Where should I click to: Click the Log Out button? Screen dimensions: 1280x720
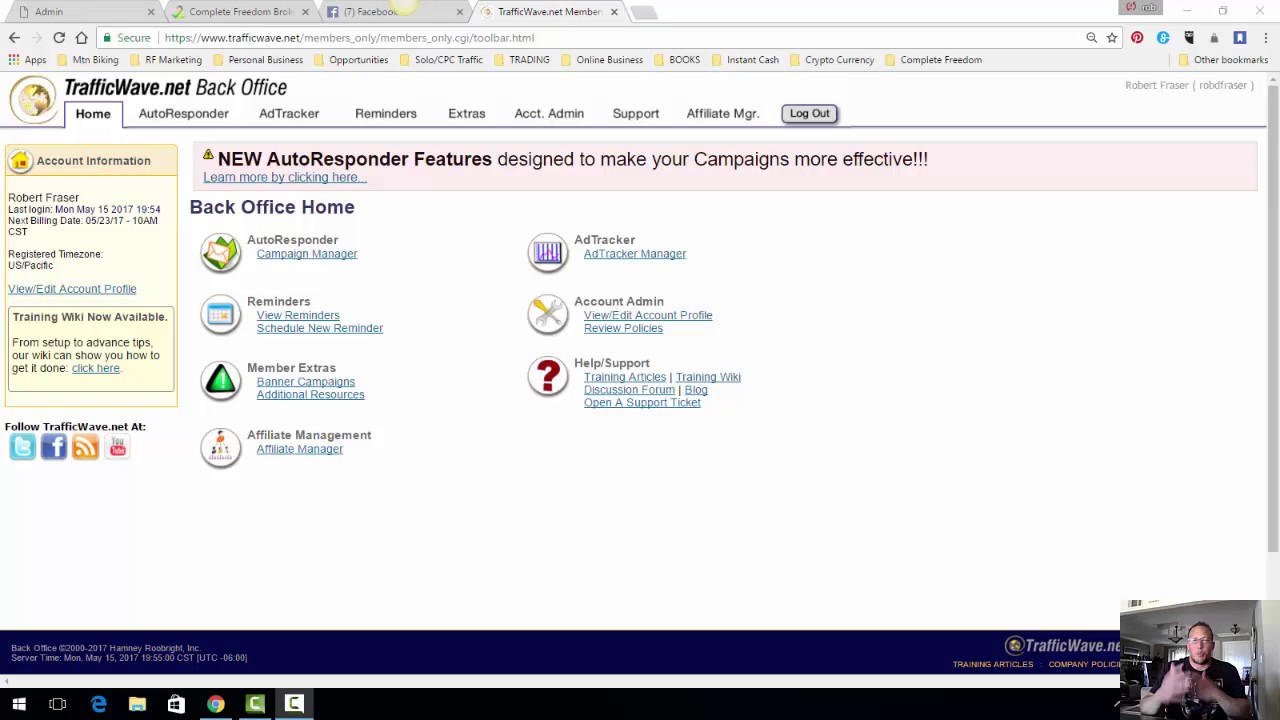click(x=810, y=114)
